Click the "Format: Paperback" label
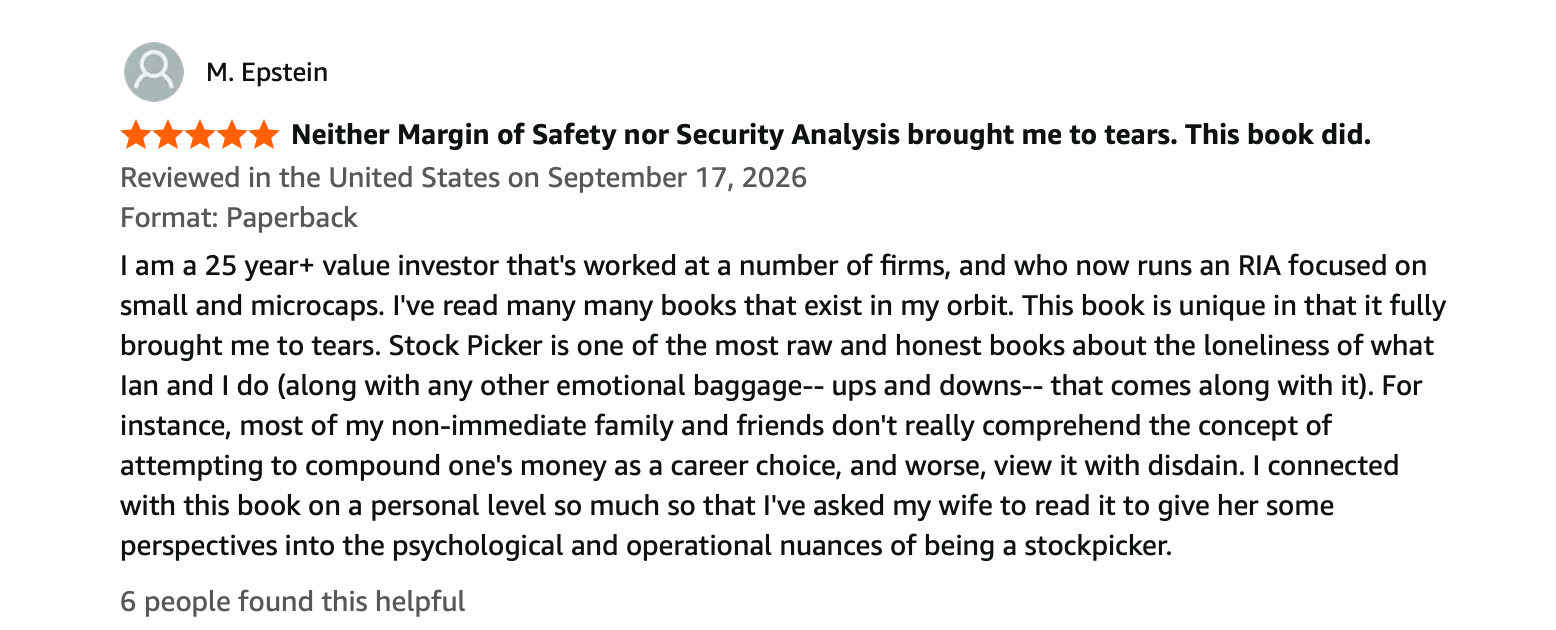The image size is (1556, 630). [x=239, y=217]
